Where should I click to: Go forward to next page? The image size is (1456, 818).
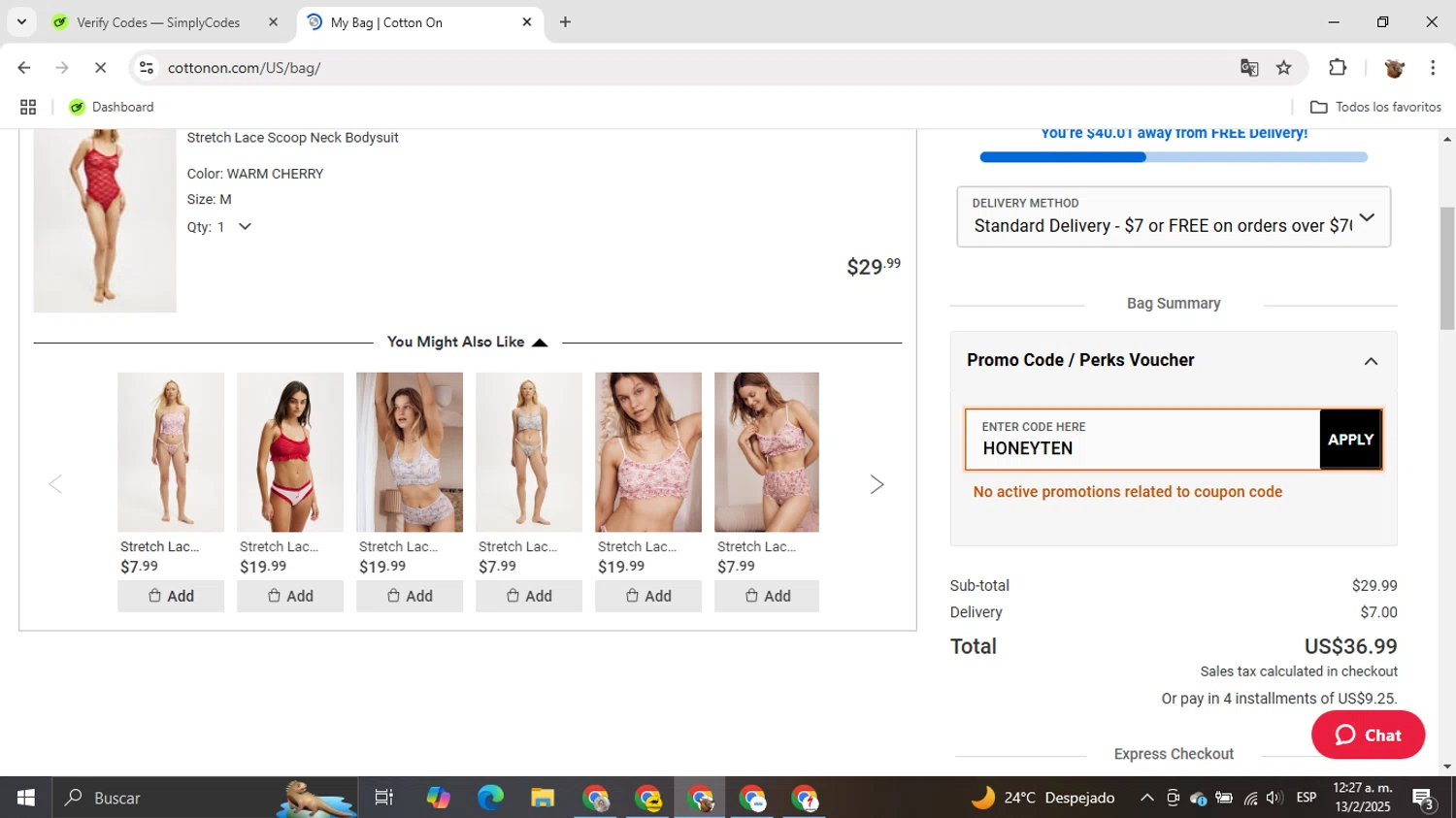(62, 68)
